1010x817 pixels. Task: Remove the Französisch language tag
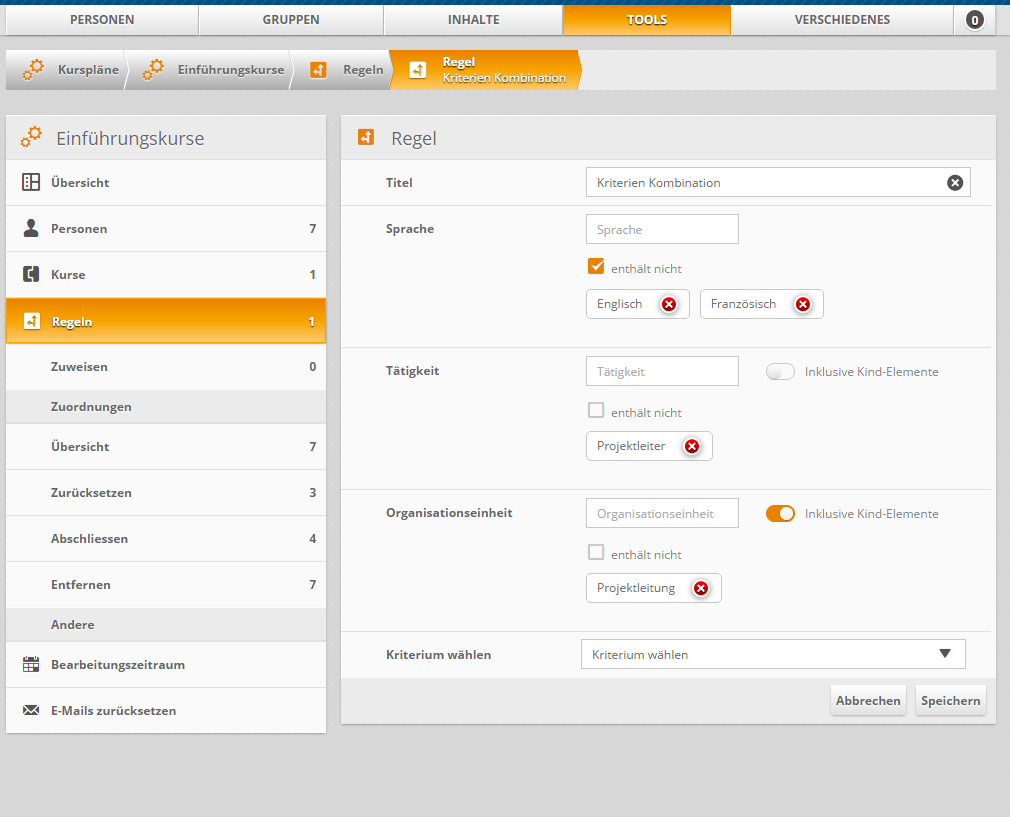point(802,304)
